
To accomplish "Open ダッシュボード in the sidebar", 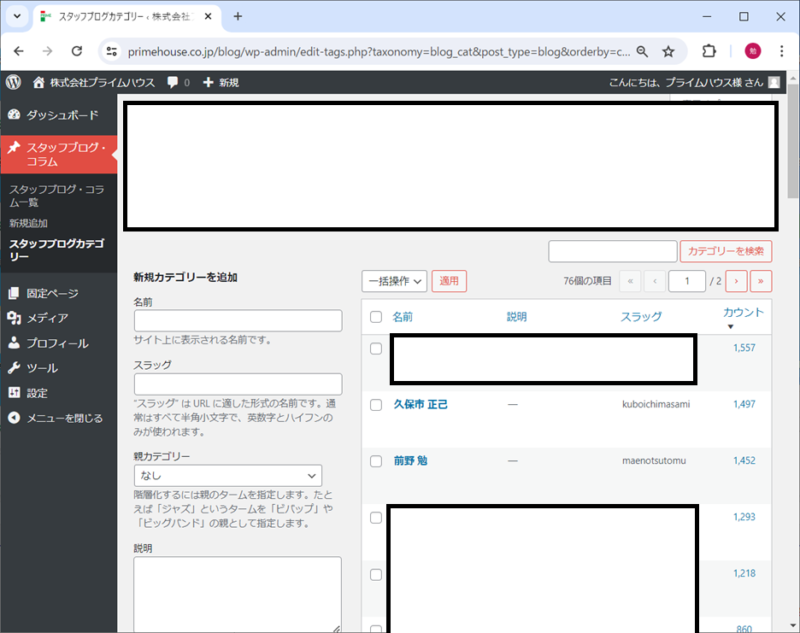I will tap(59, 115).
